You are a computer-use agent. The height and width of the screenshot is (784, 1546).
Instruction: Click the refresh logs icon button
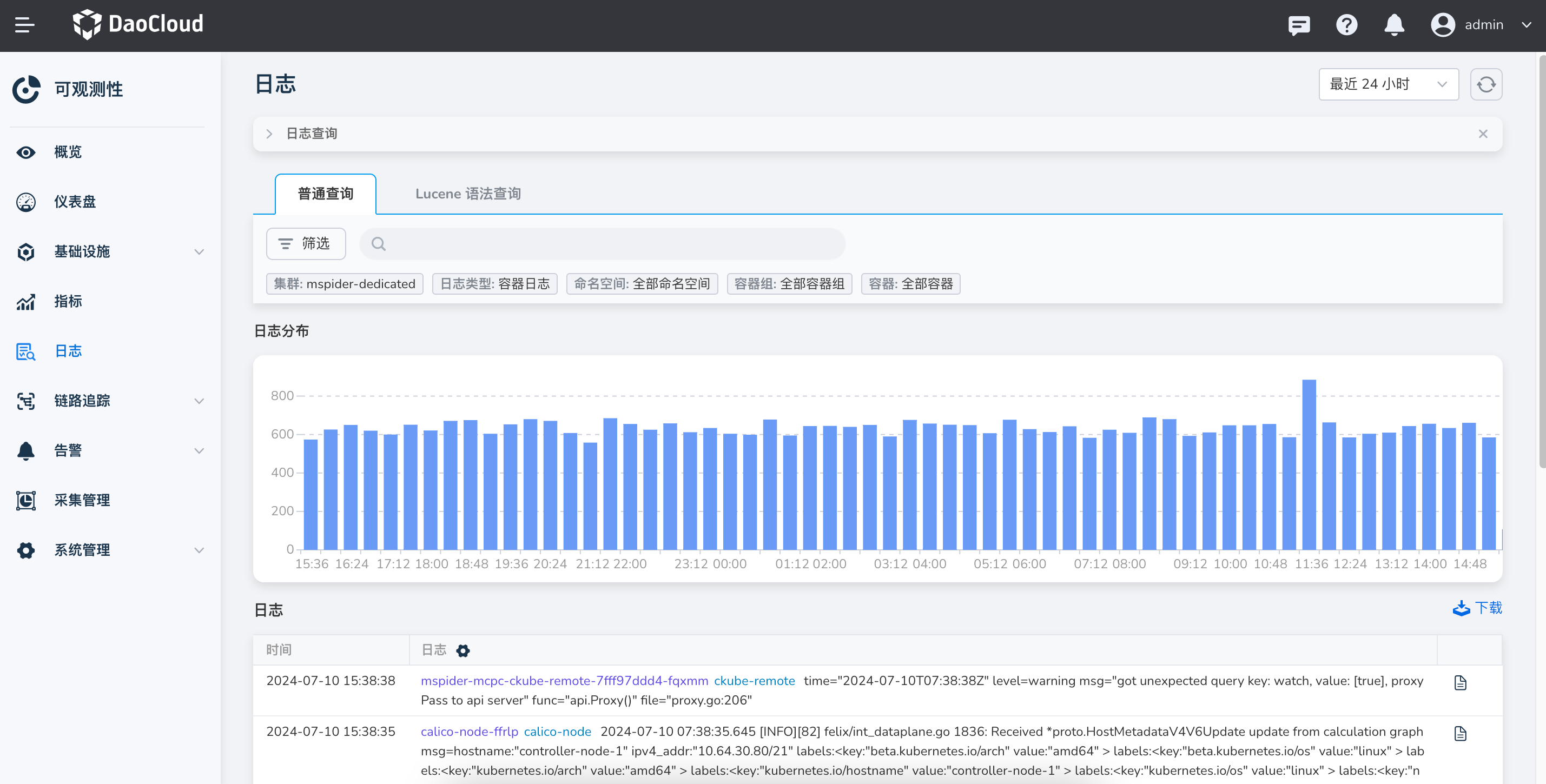[x=1485, y=84]
